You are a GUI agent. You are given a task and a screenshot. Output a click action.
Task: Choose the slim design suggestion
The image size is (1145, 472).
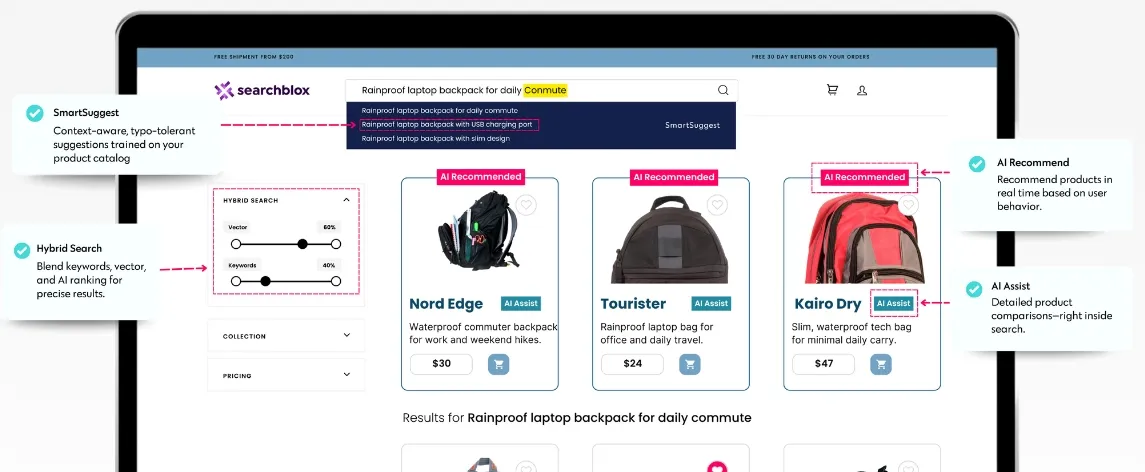435,139
